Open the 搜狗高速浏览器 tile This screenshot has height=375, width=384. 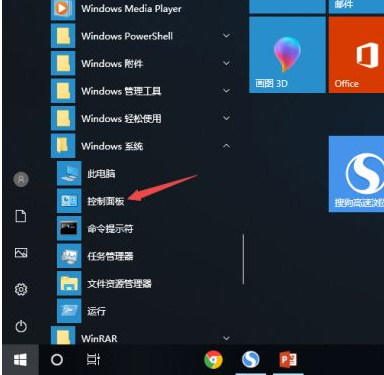point(356,174)
